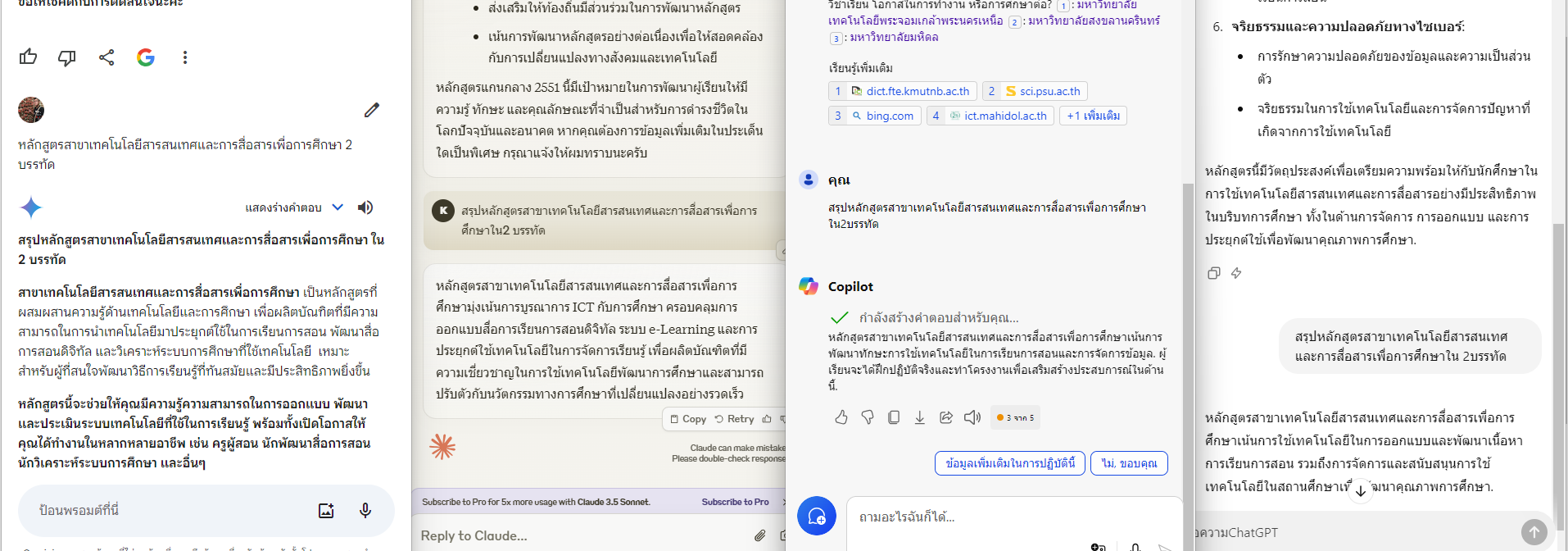
Task: Download the Copilot response
Action: (x=920, y=418)
